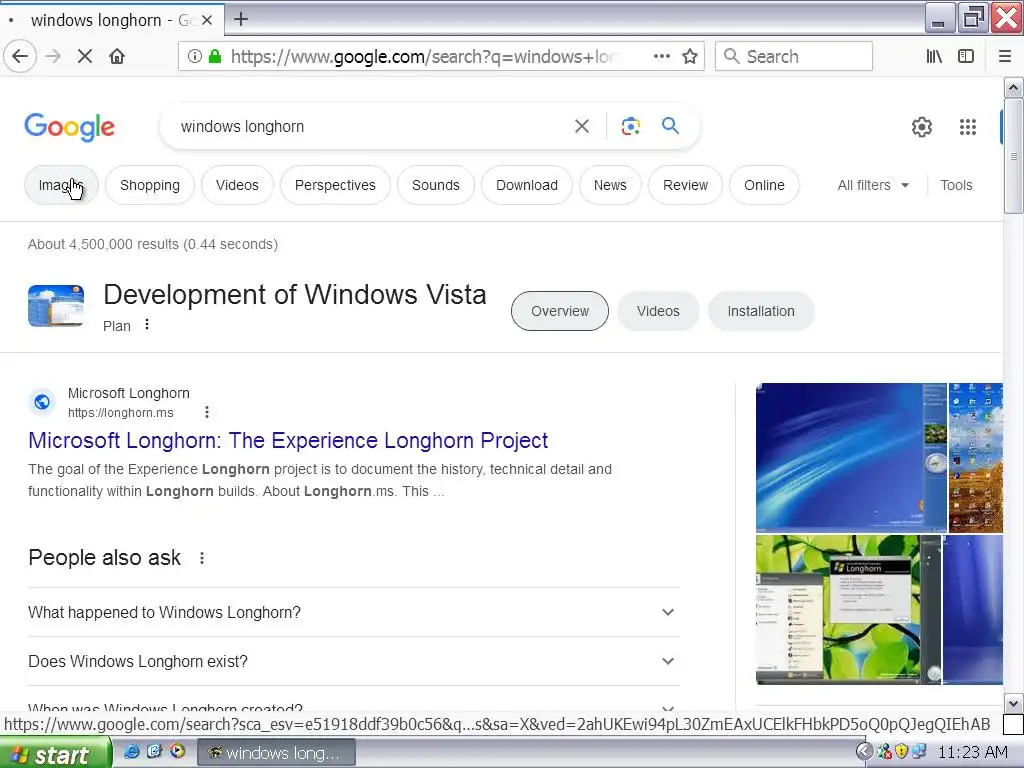Click the blue magnifier search button
This screenshot has height=768, width=1024.
[x=670, y=125]
